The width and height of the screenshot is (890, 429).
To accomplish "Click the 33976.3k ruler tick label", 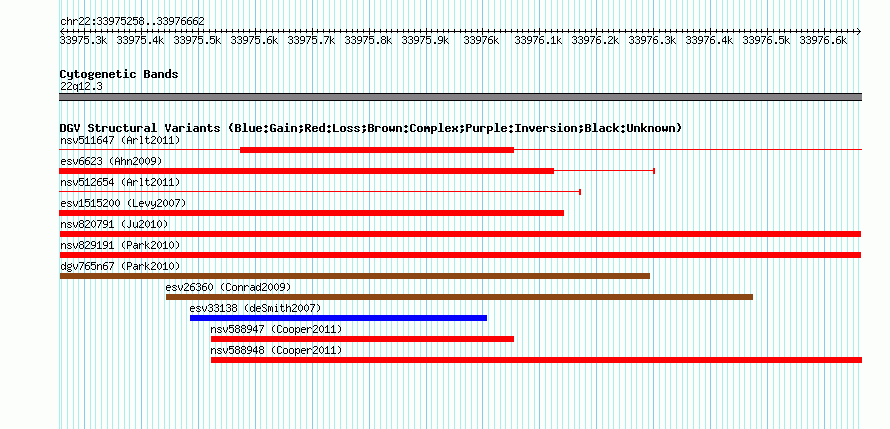I will tap(653, 40).
